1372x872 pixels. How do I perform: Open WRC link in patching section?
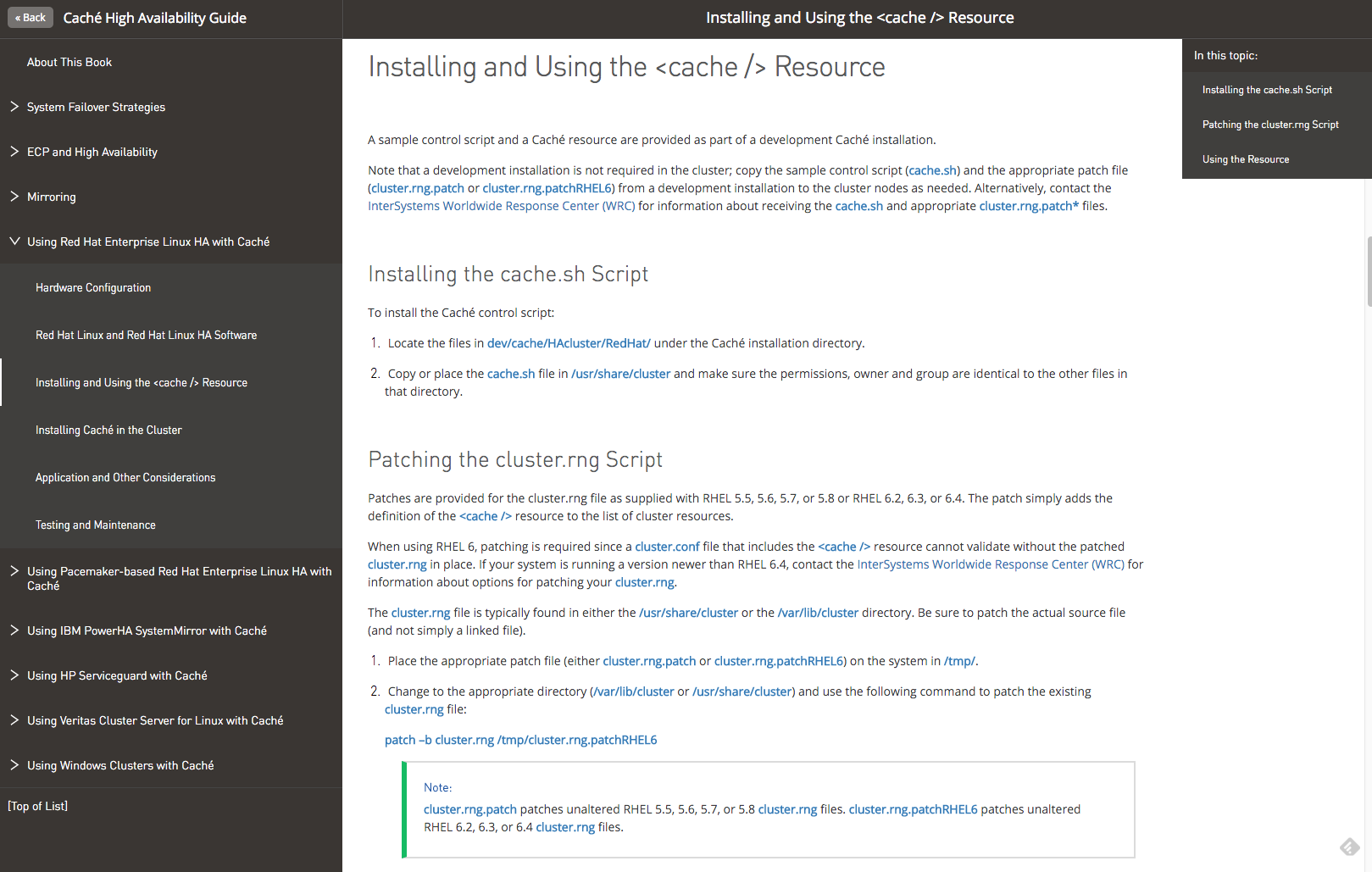pos(991,564)
